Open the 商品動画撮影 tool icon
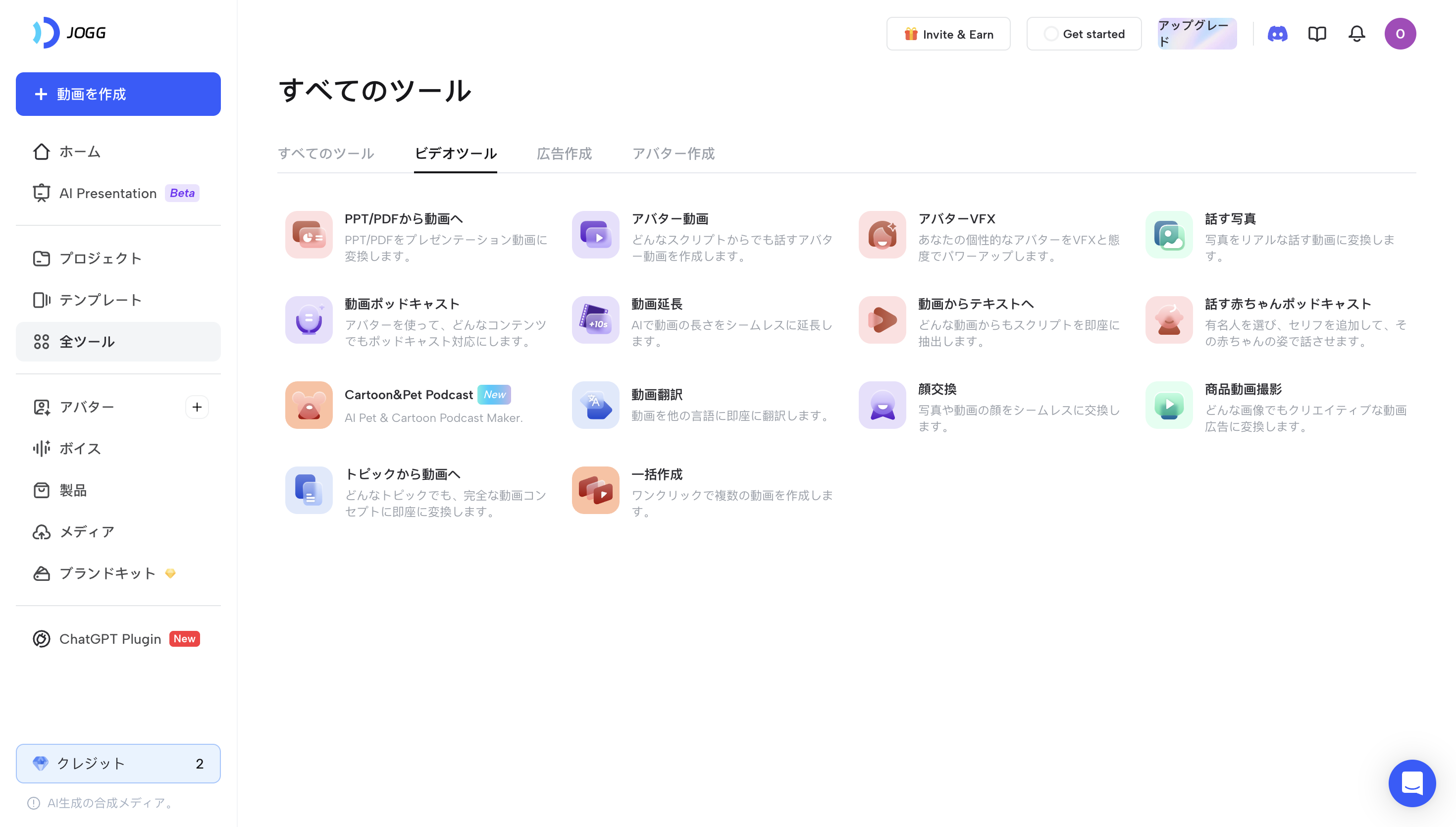 click(1169, 405)
